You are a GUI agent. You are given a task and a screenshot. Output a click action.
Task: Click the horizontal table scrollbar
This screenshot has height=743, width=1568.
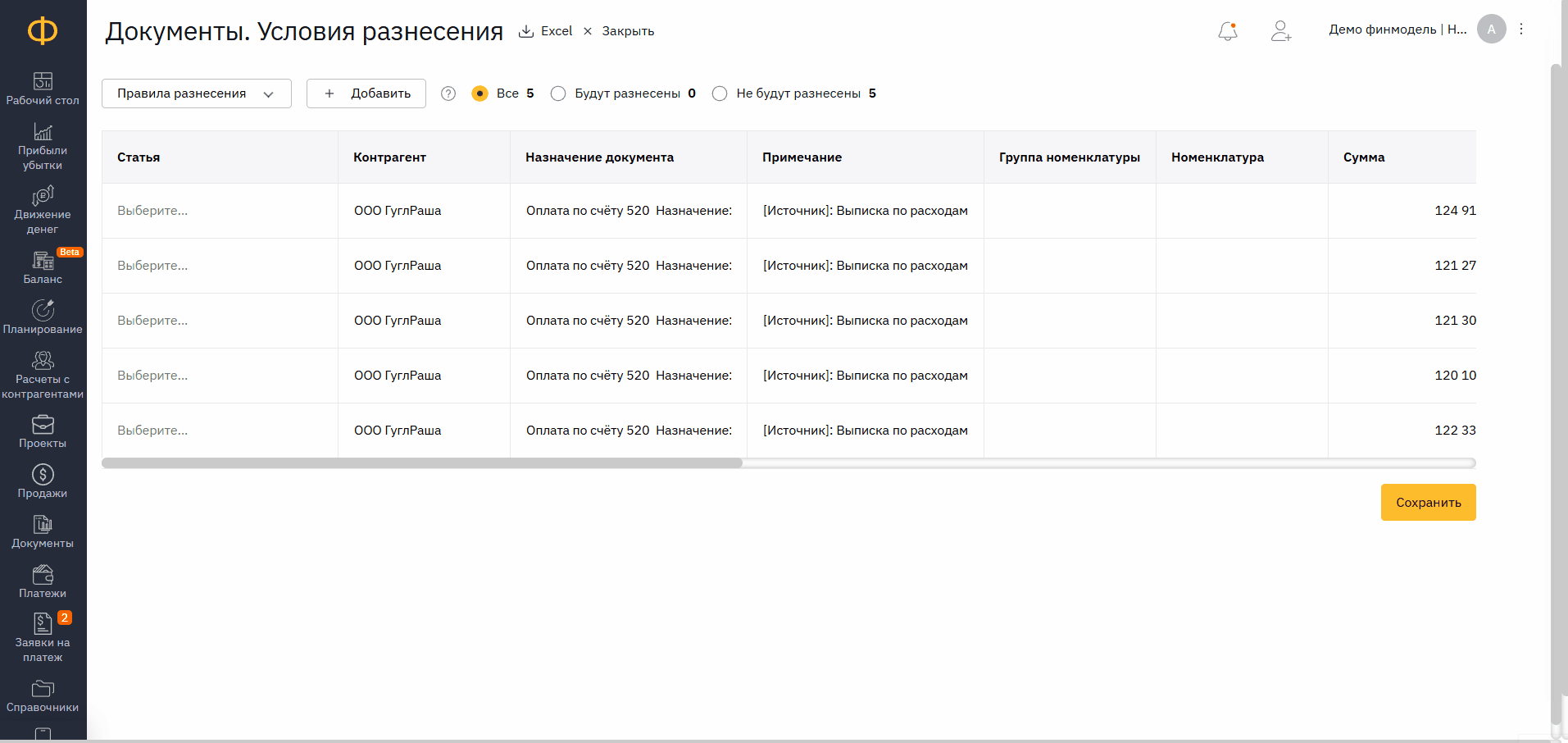[422, 463]
